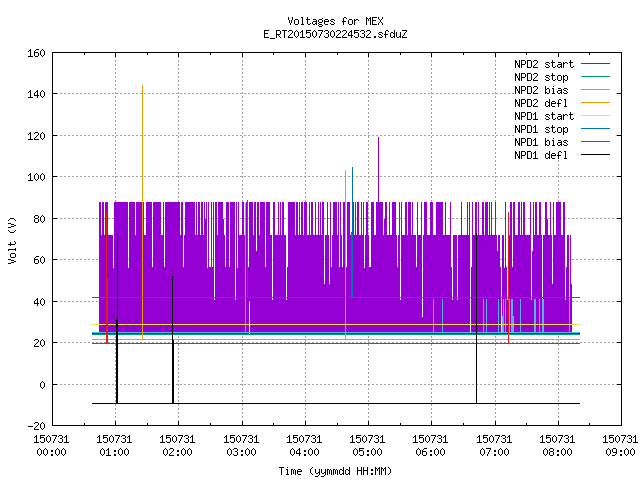640x480 pixels.
Task: Click the 150731 05:00 time tick label
Action: 367,446
